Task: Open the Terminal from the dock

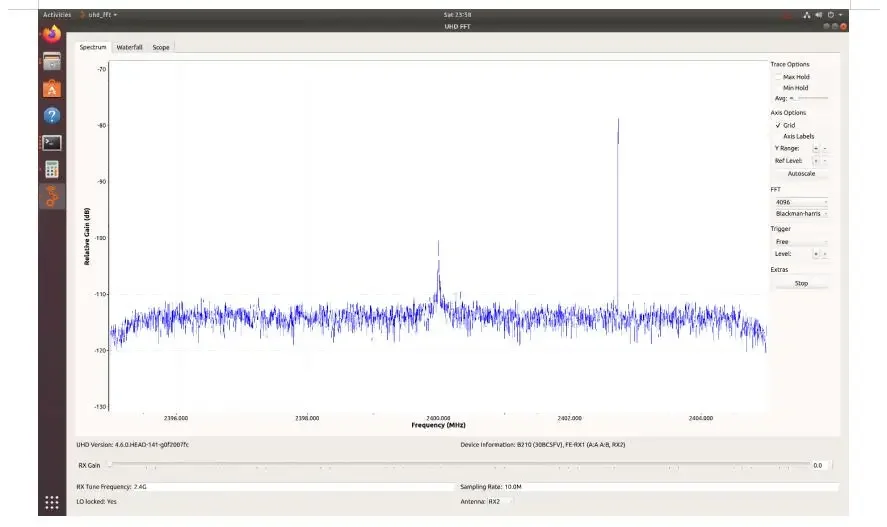Action: [52, 143]
